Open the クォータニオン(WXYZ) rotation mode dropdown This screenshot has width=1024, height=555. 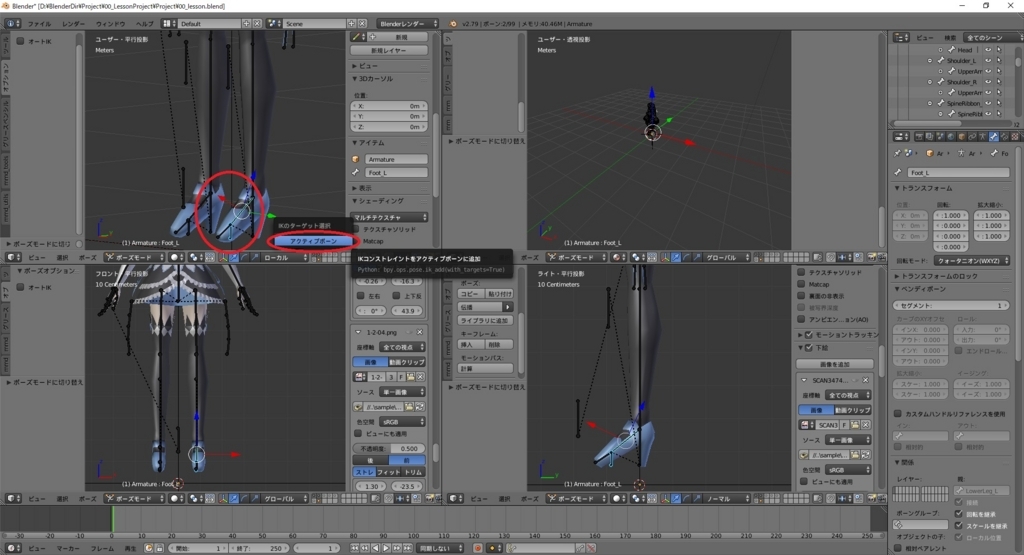(x=972, y=261)
